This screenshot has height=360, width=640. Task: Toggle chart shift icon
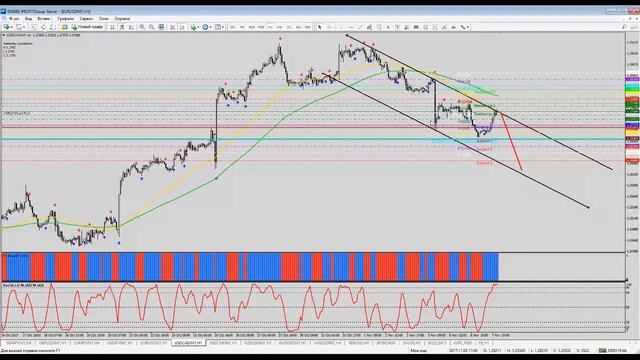pyautogui.click(x=182, y=27)
